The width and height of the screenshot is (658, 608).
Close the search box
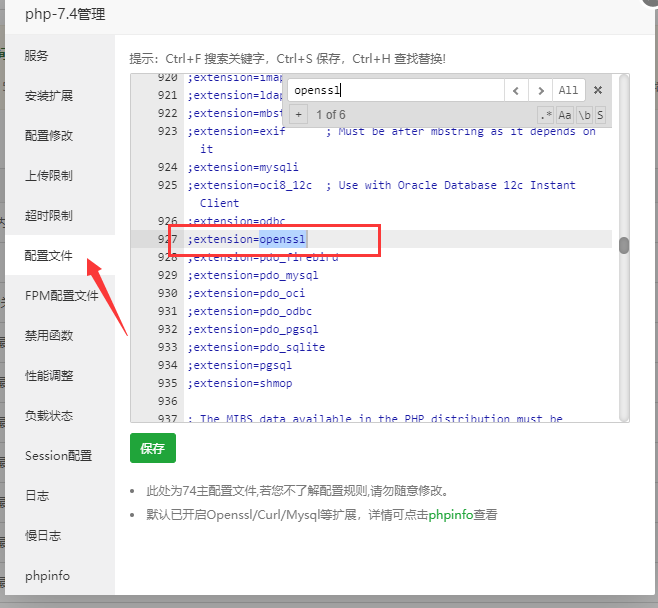(x=598, y=90)
